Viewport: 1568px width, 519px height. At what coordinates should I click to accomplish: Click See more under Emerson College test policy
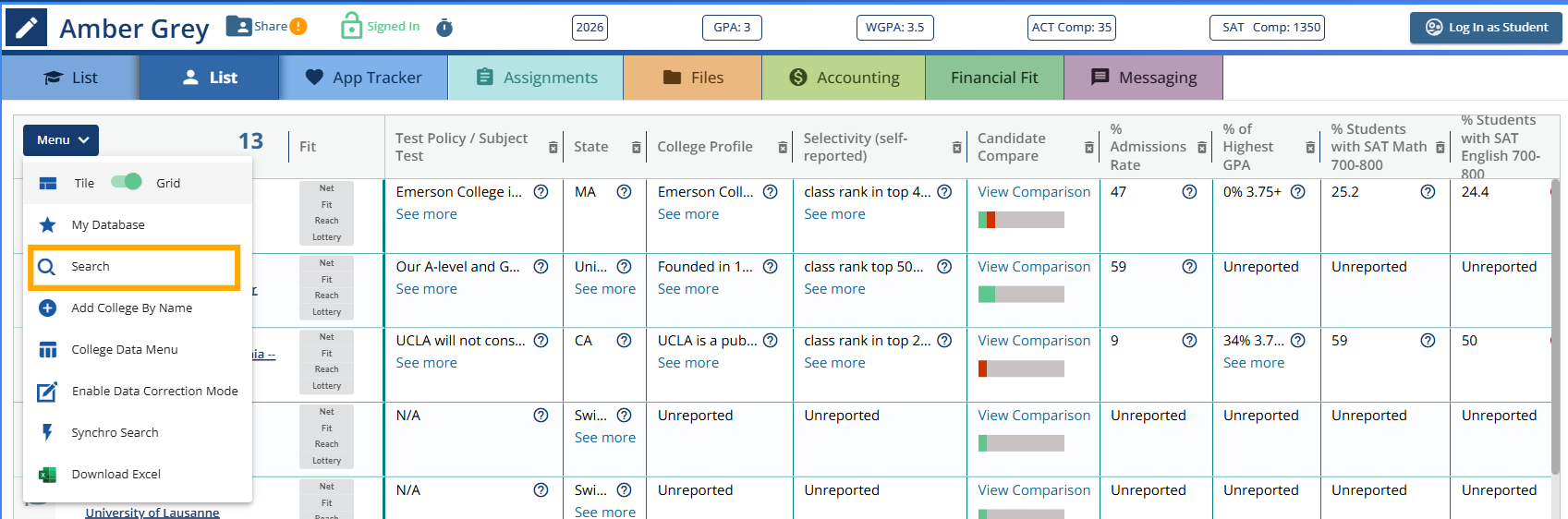[x=426, y=213]
